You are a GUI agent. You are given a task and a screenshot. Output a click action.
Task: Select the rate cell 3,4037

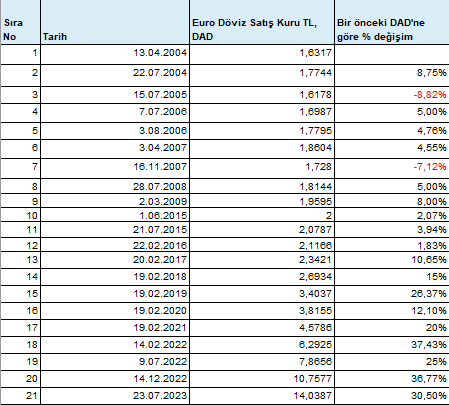coord(262,294)
